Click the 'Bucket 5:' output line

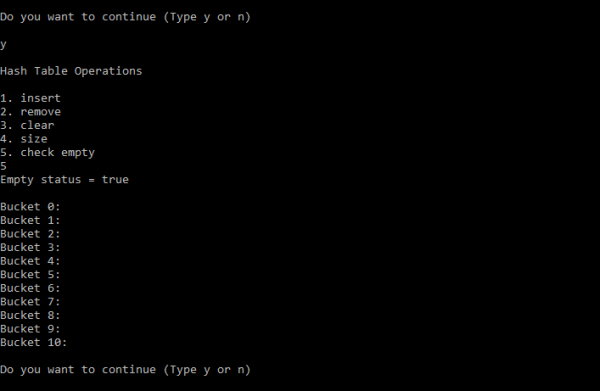(x=30, y=275)
